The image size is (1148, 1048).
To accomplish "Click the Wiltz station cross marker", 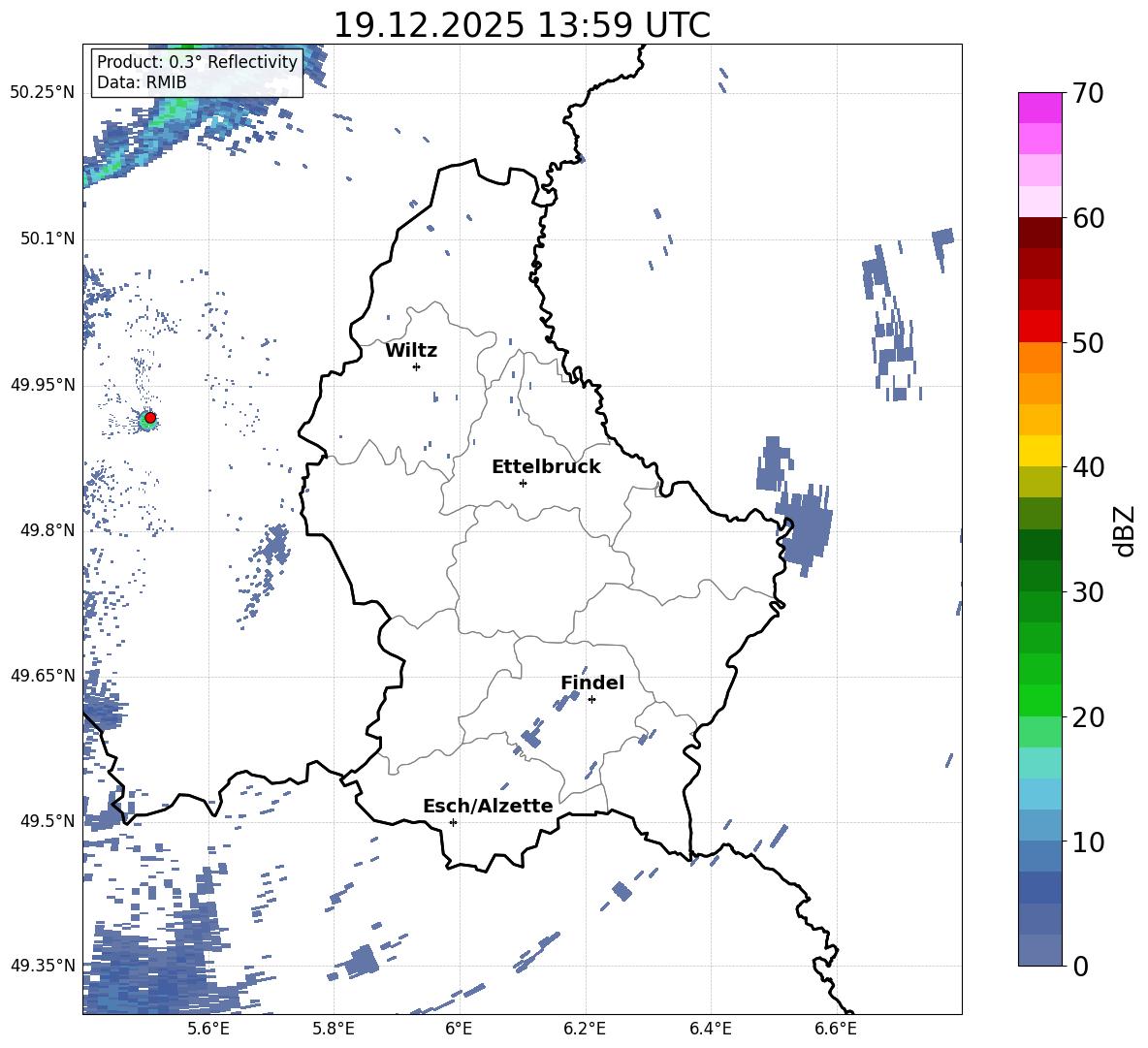I will click(417, 366).
